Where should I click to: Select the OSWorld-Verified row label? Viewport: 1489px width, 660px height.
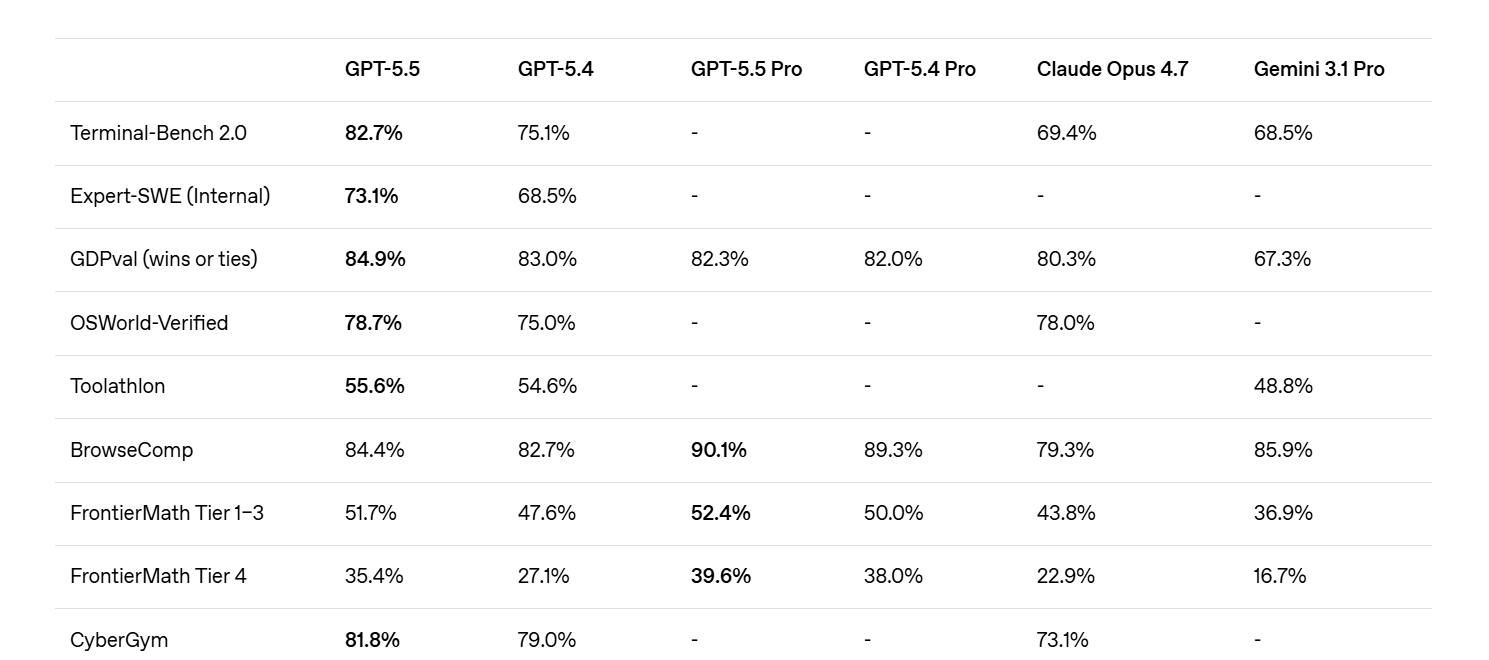pos(149,323)
